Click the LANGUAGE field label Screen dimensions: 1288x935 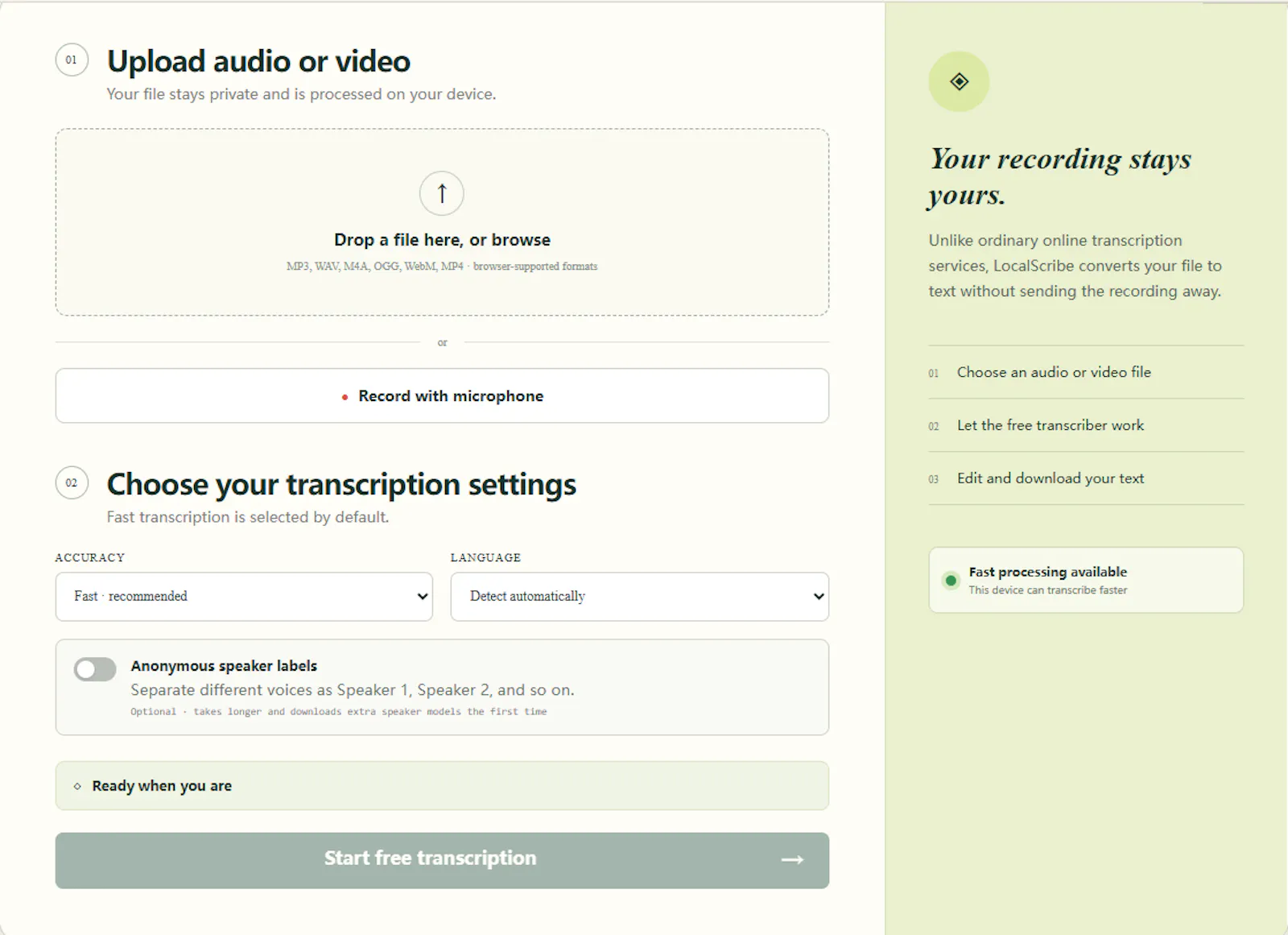tap(485, 557)
